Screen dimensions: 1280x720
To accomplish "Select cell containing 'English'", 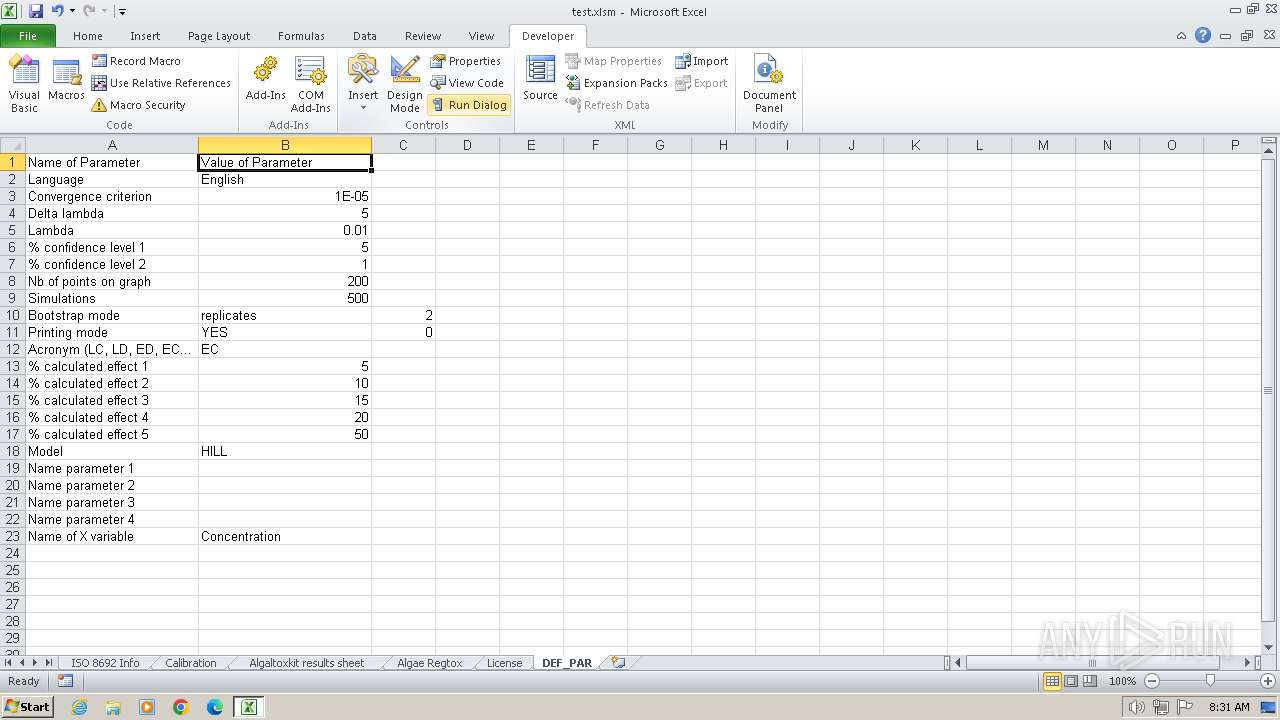I will 285,179.
